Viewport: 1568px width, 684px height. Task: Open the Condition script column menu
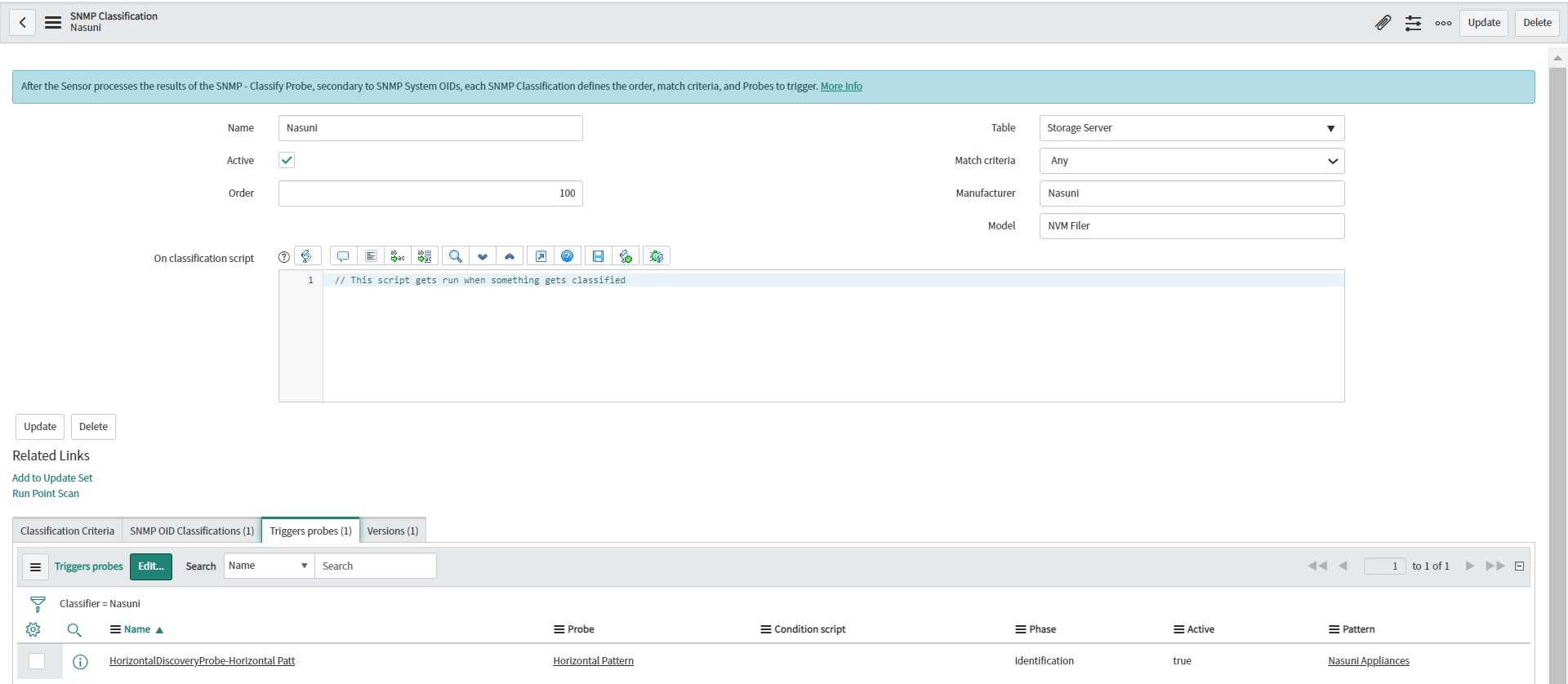pos(765,629)
